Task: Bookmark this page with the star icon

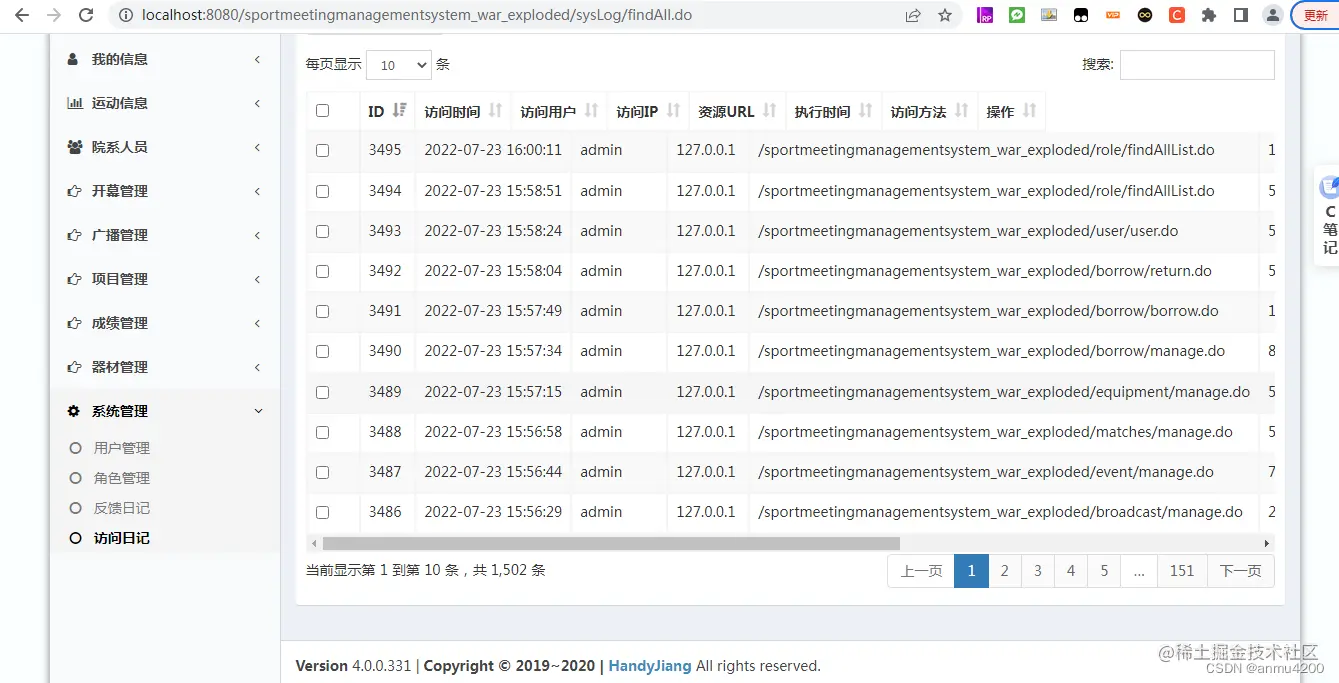Action: (x=945, y=15)
